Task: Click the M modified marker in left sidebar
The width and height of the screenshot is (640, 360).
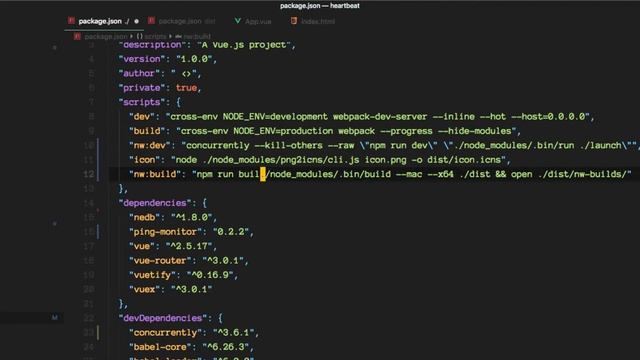Action: [x=55, y=318]
